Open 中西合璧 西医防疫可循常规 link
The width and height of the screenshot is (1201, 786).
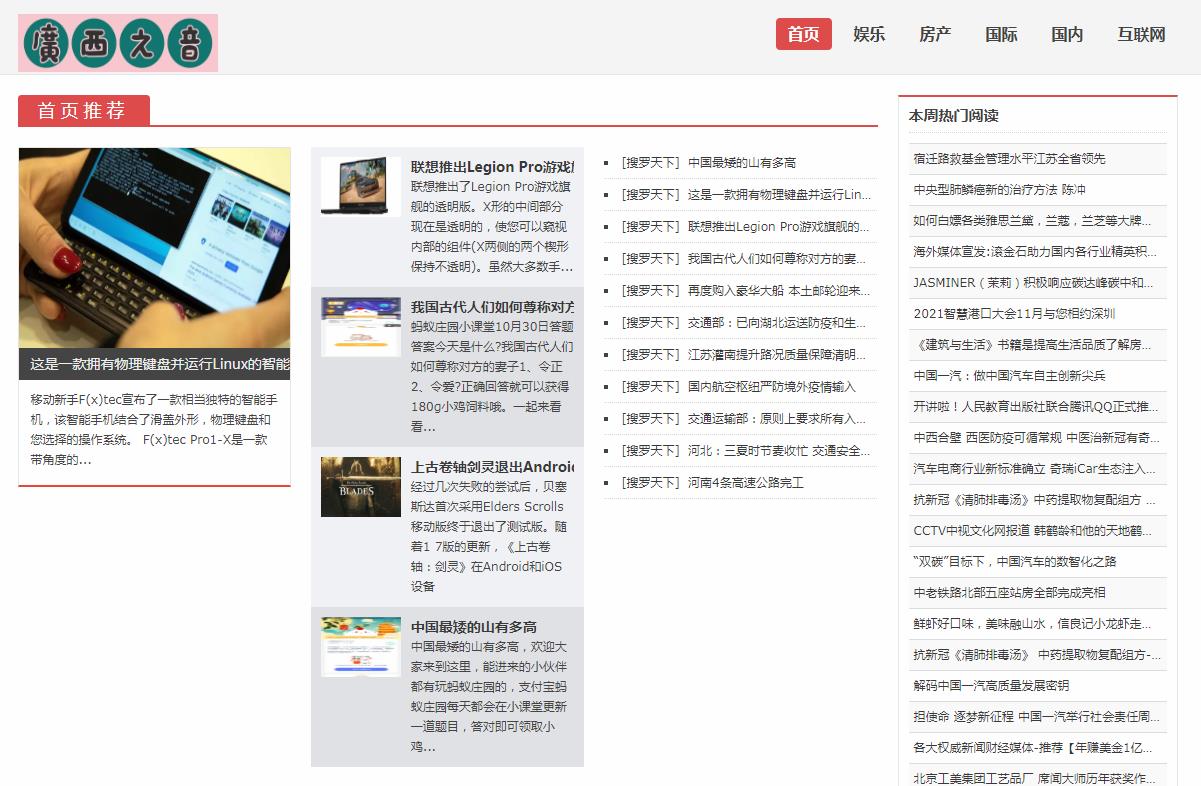coord(1037,438)
